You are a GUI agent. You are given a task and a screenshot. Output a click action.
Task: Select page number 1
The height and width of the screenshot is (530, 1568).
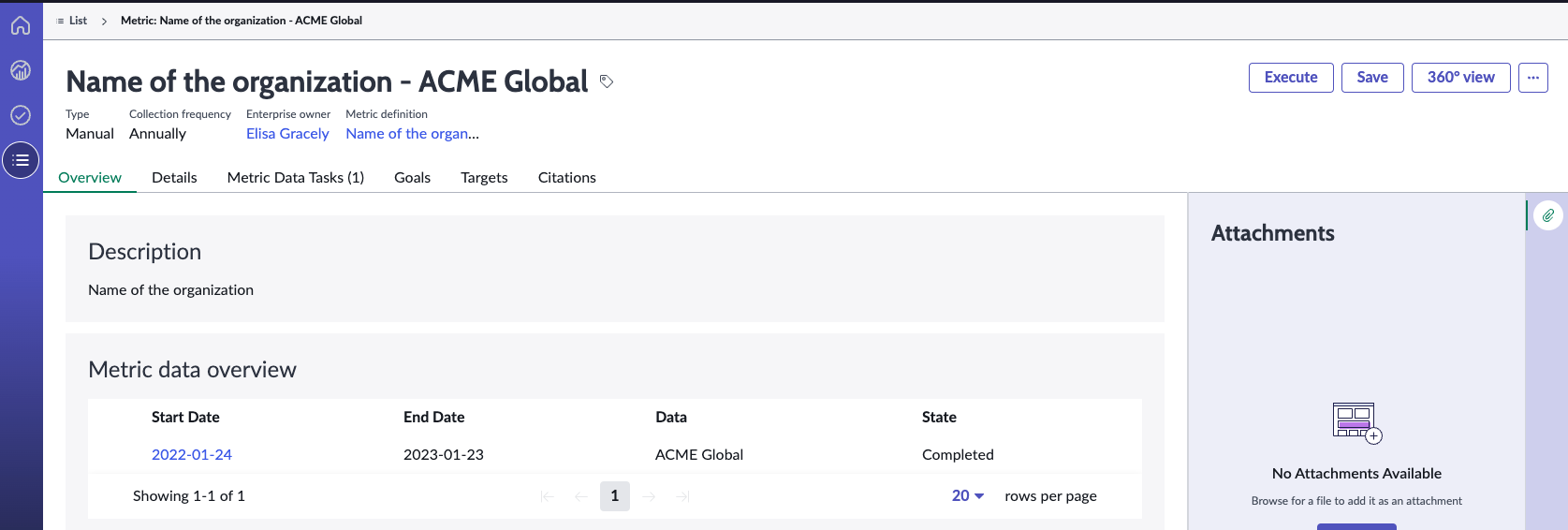click(x=615, y=496)
